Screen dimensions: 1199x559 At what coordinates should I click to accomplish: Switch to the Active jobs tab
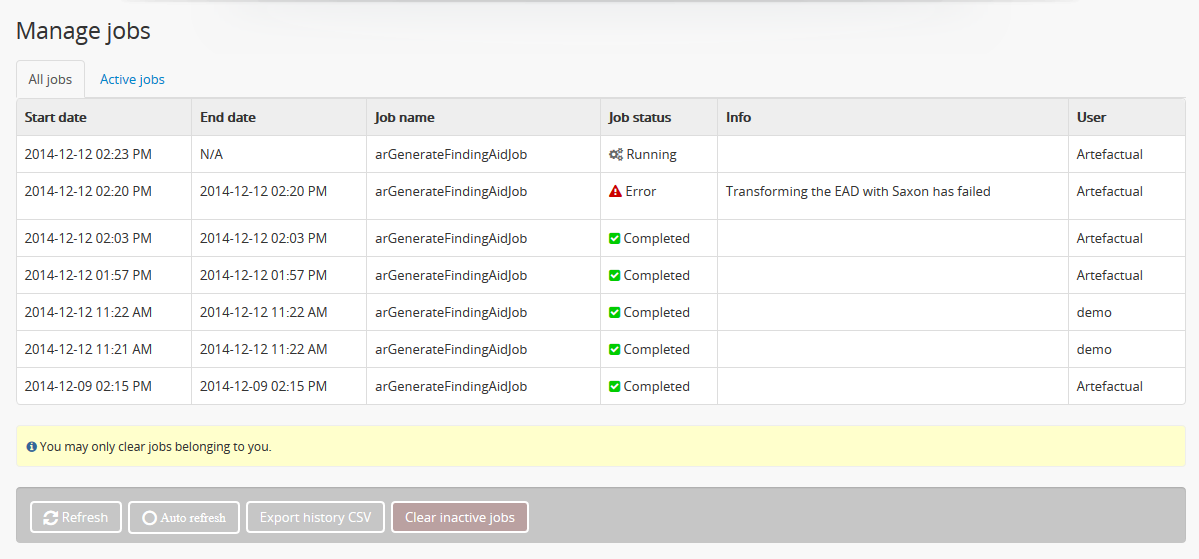(x=132, y=80)
